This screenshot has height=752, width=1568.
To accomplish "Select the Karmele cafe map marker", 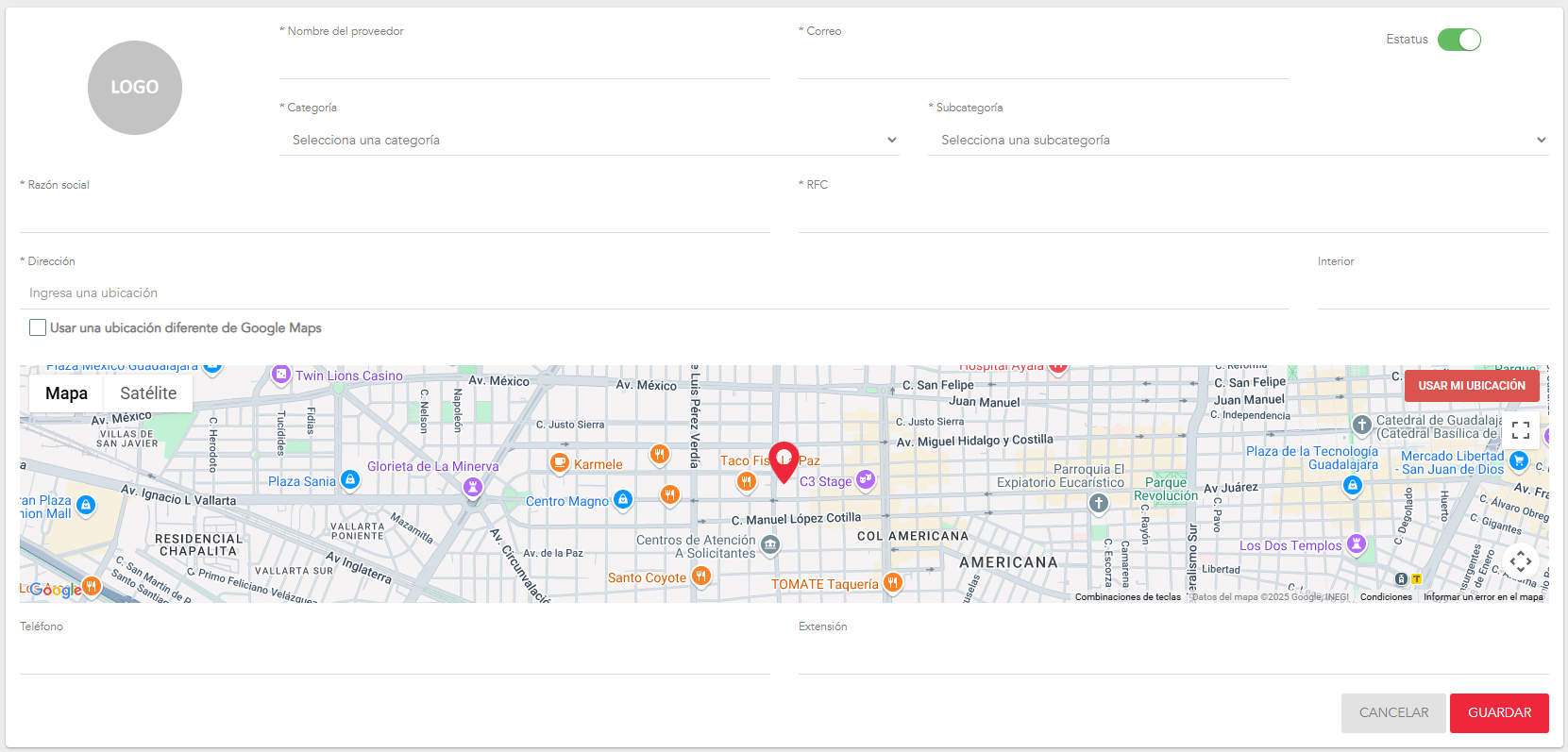I will (560, 462).
